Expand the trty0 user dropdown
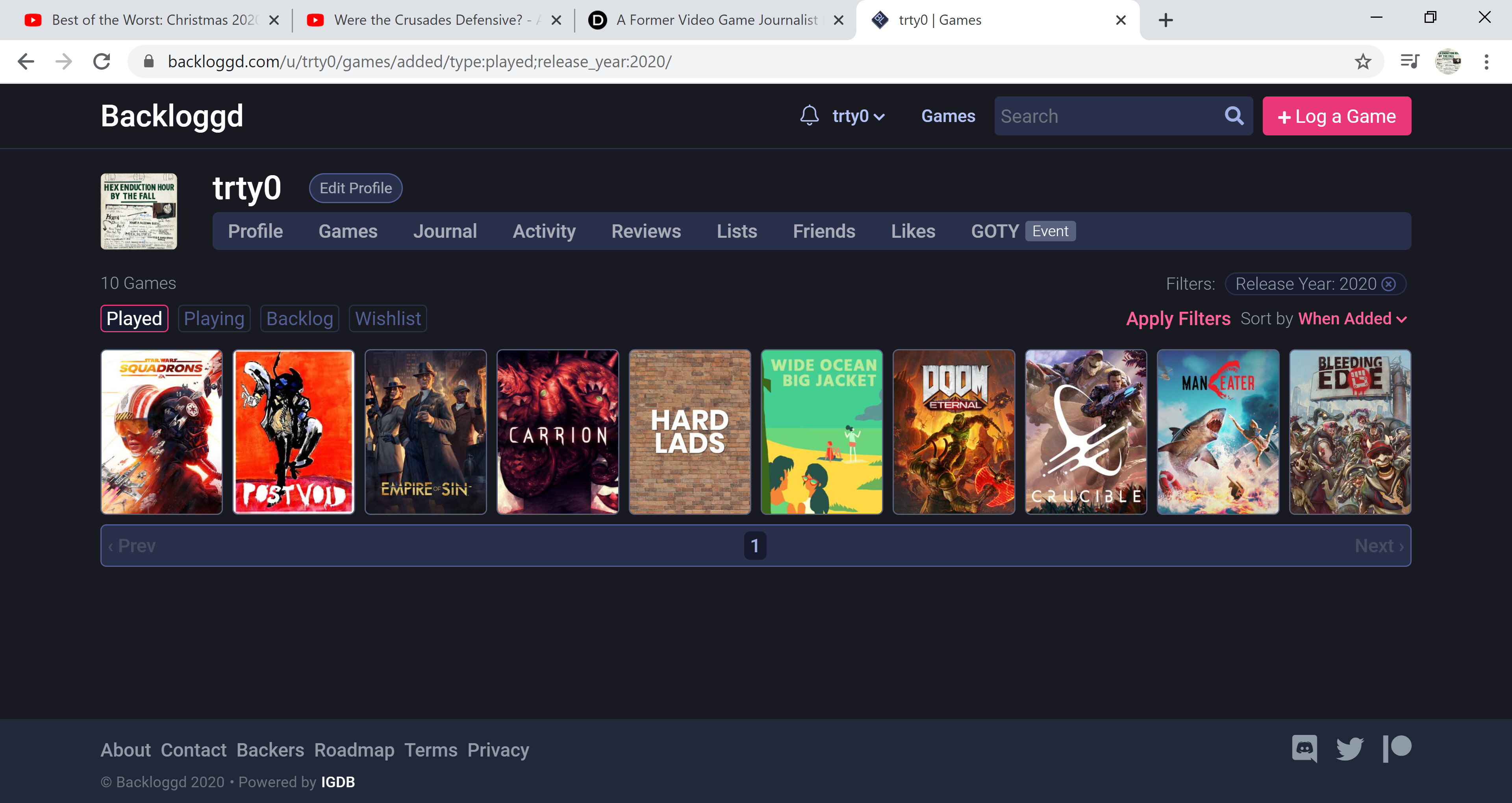The width and height of the screenshot is (1512, 803). point(858,116)
